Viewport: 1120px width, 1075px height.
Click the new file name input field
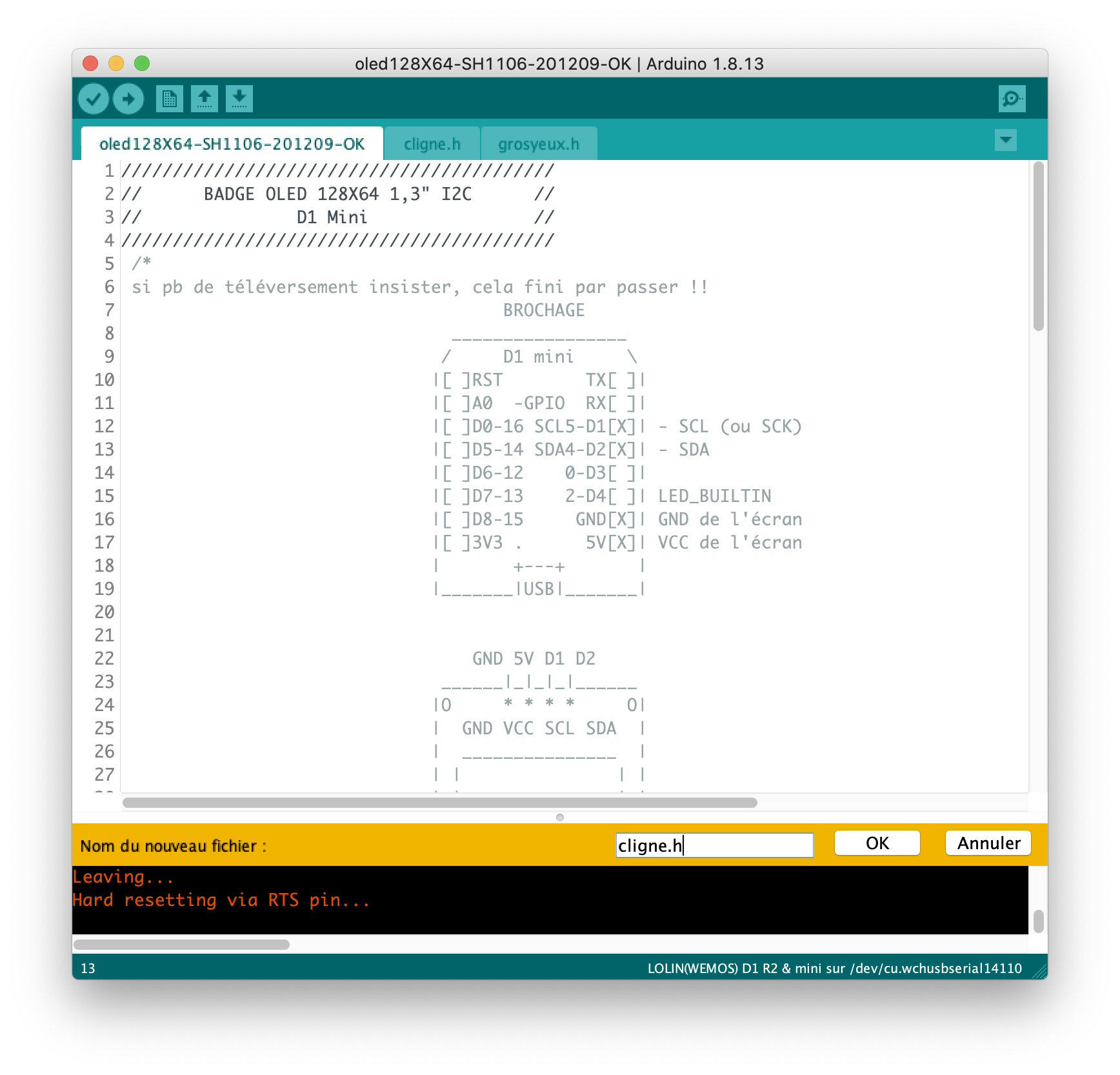714,845
